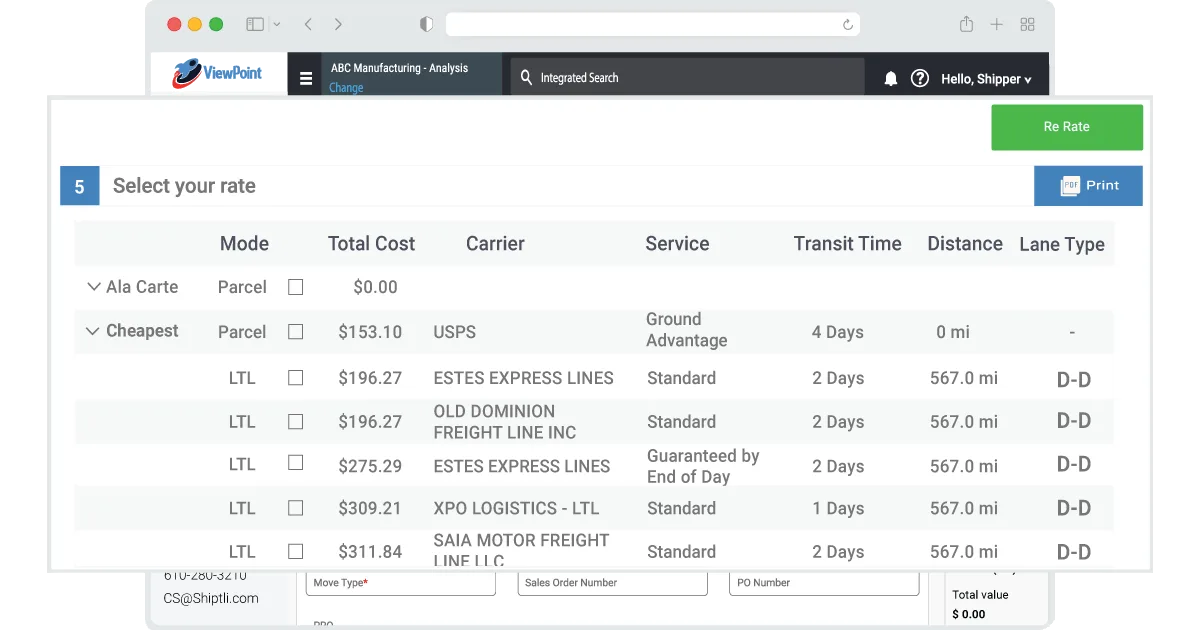
Task: Click the Sales Order Number field
Action: [612, 583]
